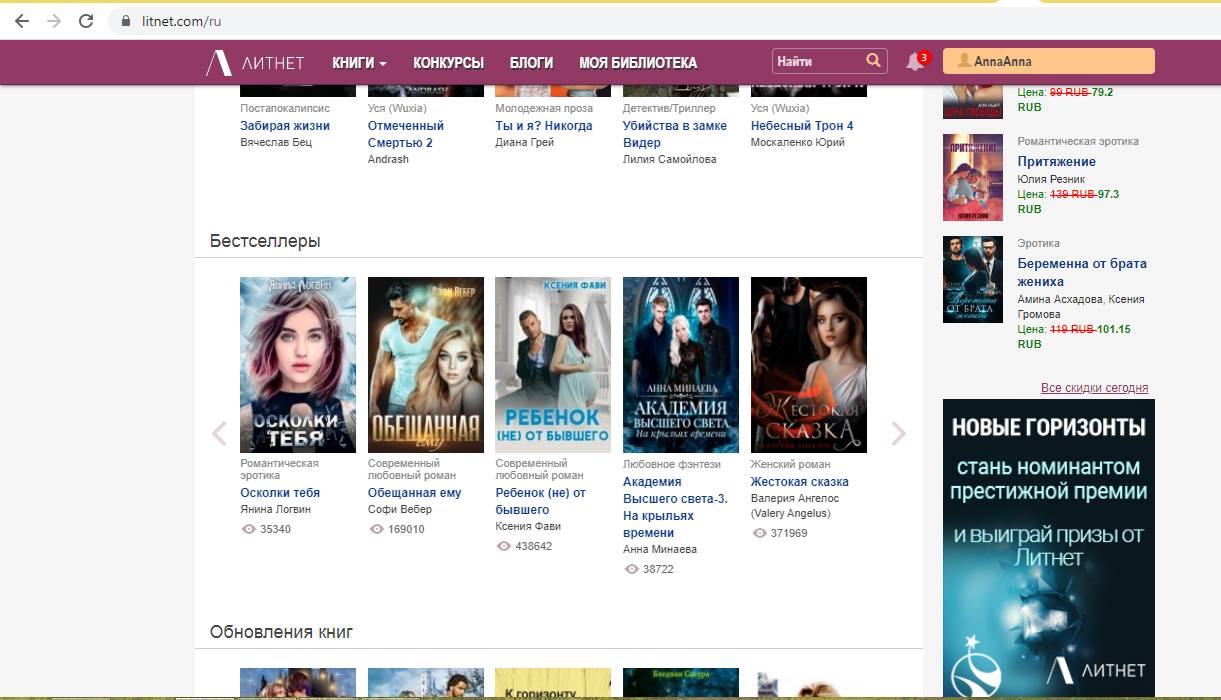Screen dimensions: 1221x700
Task: Reload the page with refresh icon
Action: [x=86, y=21]
